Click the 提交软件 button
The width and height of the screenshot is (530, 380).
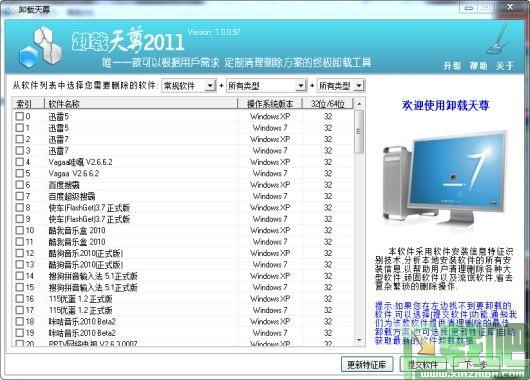click(x=423, y=365)
